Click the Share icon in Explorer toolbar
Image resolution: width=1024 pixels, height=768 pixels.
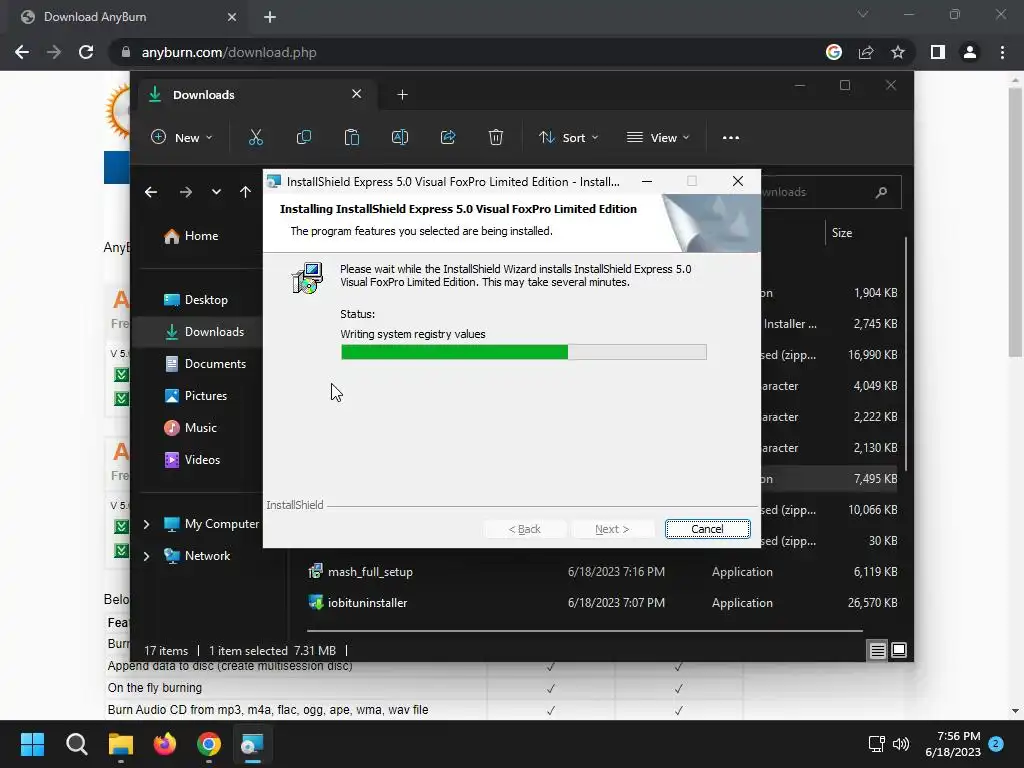pyautogui.click(x=448, y=138)
